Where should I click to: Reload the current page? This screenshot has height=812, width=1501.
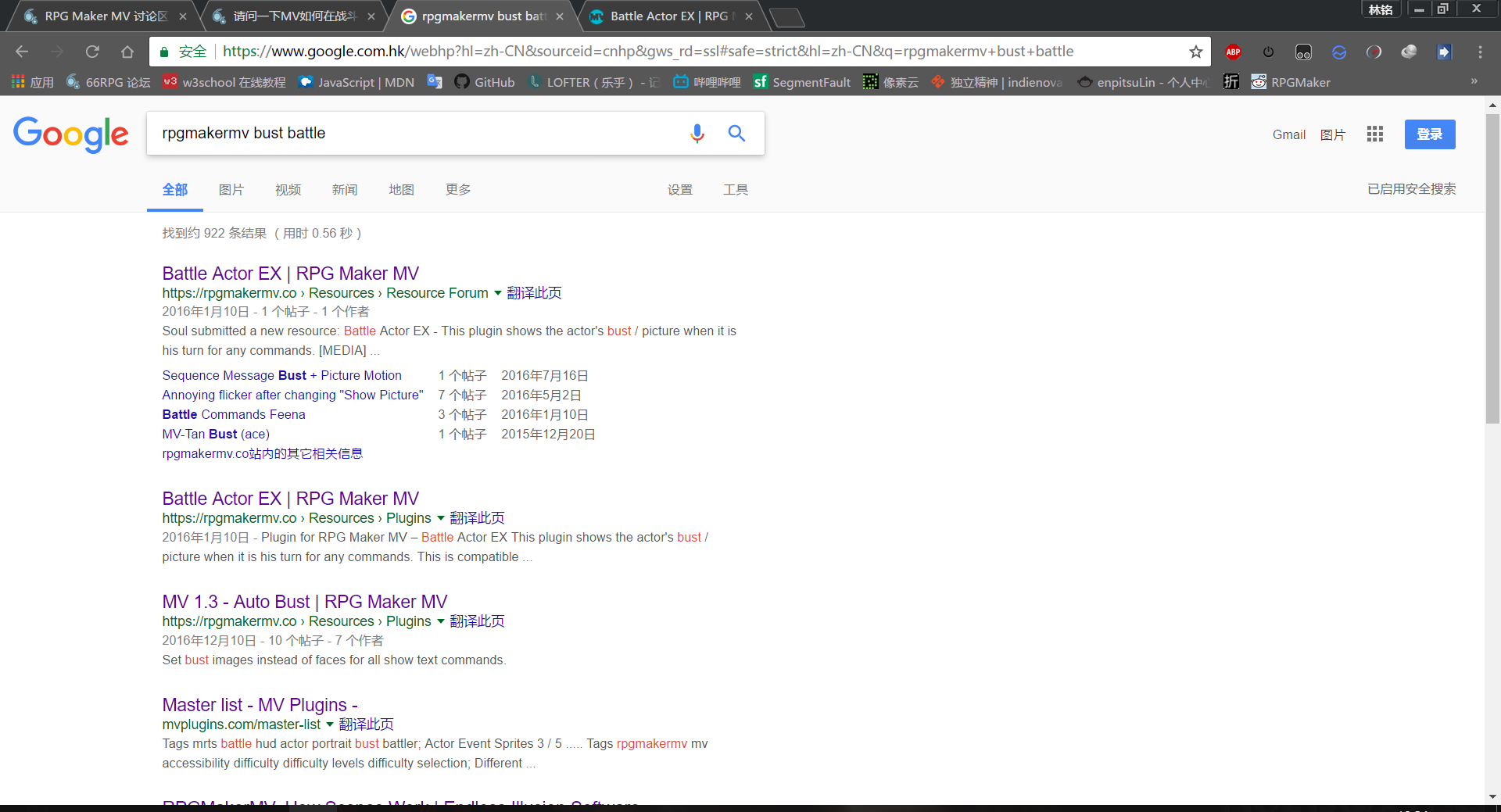click(x=92, y=52)
